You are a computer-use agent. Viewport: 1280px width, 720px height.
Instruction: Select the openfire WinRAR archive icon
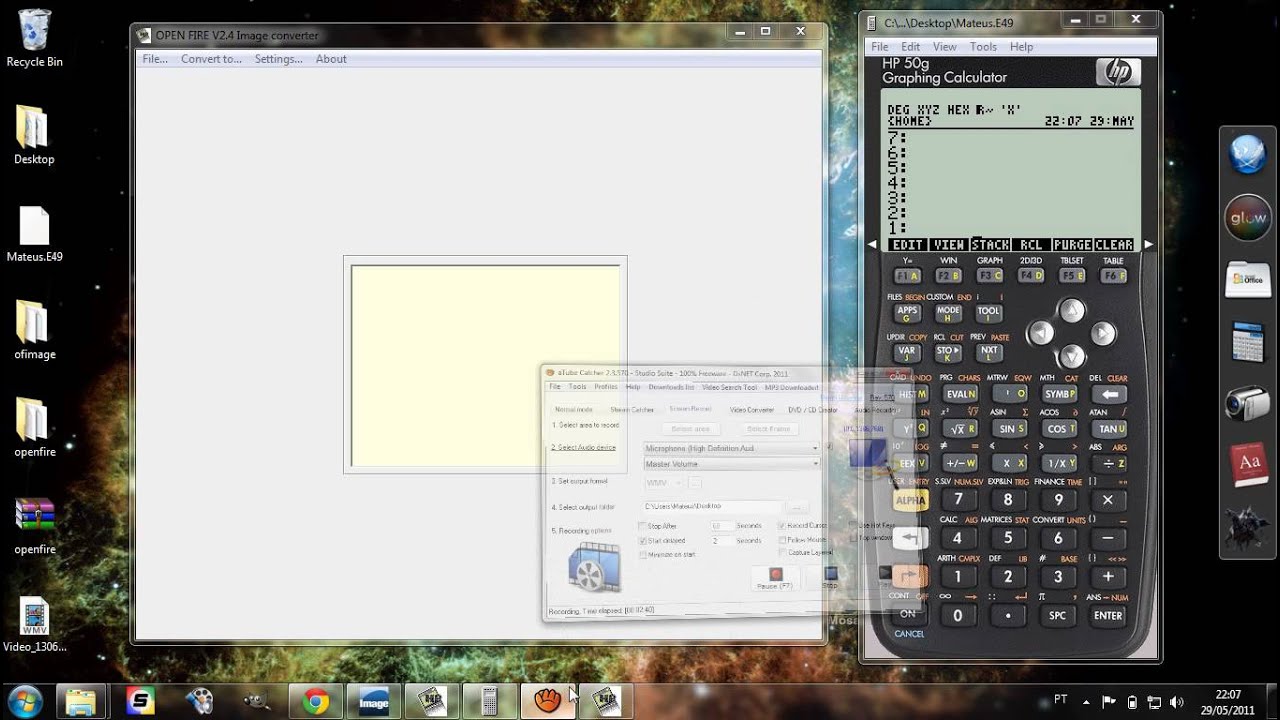(34, 526)
